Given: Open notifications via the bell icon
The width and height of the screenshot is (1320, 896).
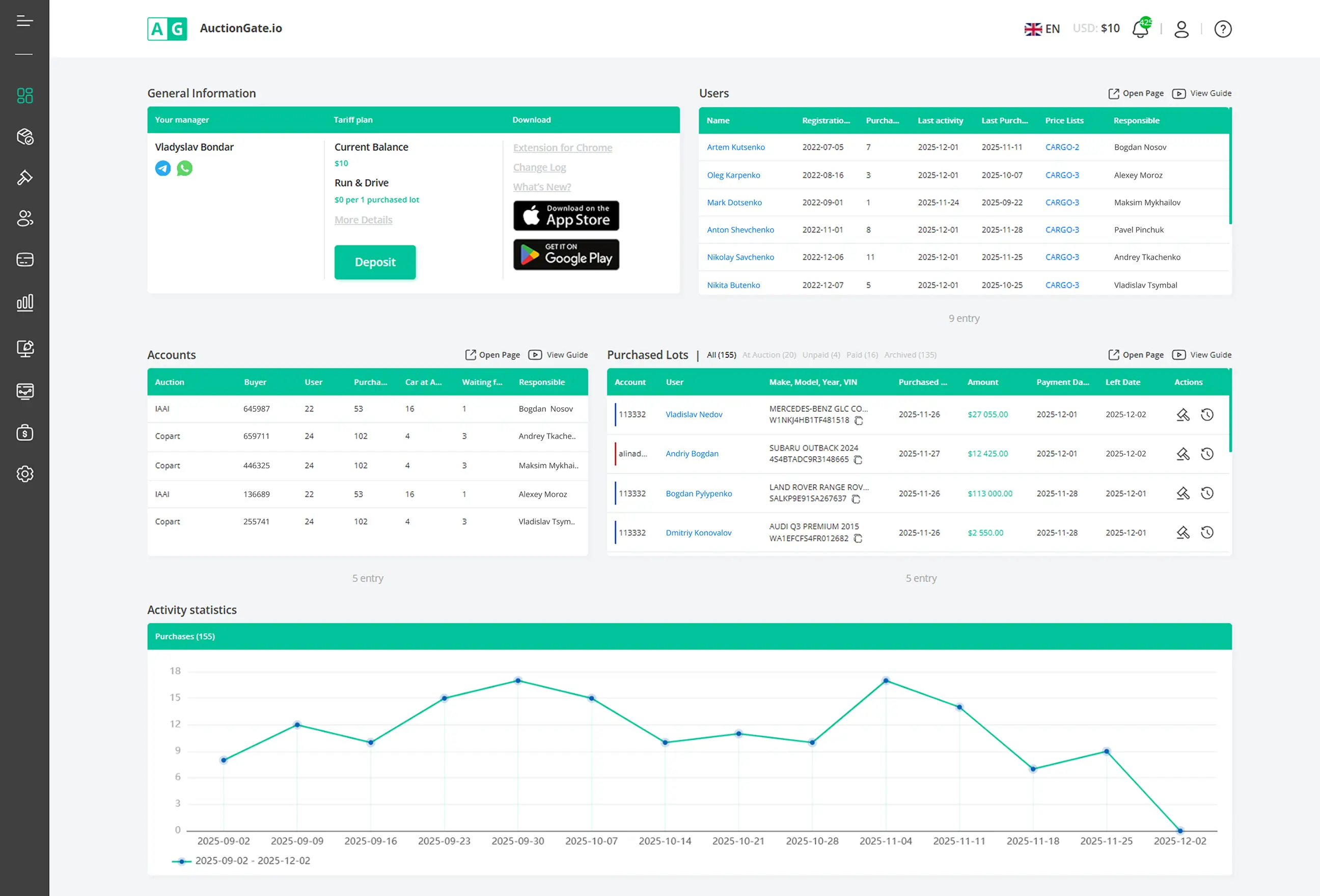Looking at the screenshot, I should coord(1141,29).
